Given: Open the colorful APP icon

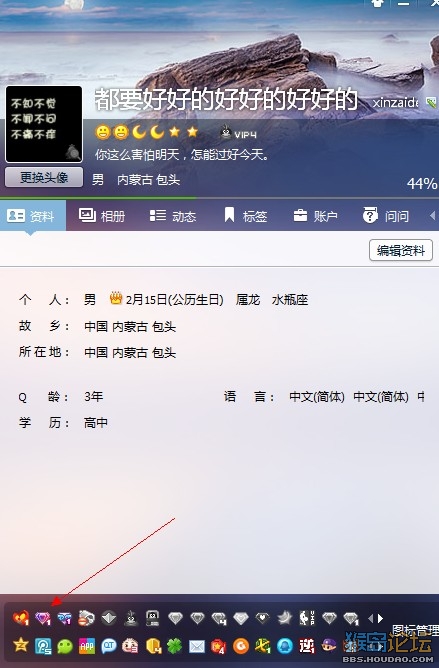Looking at the screenshot, I should click(x=87, y=646).
